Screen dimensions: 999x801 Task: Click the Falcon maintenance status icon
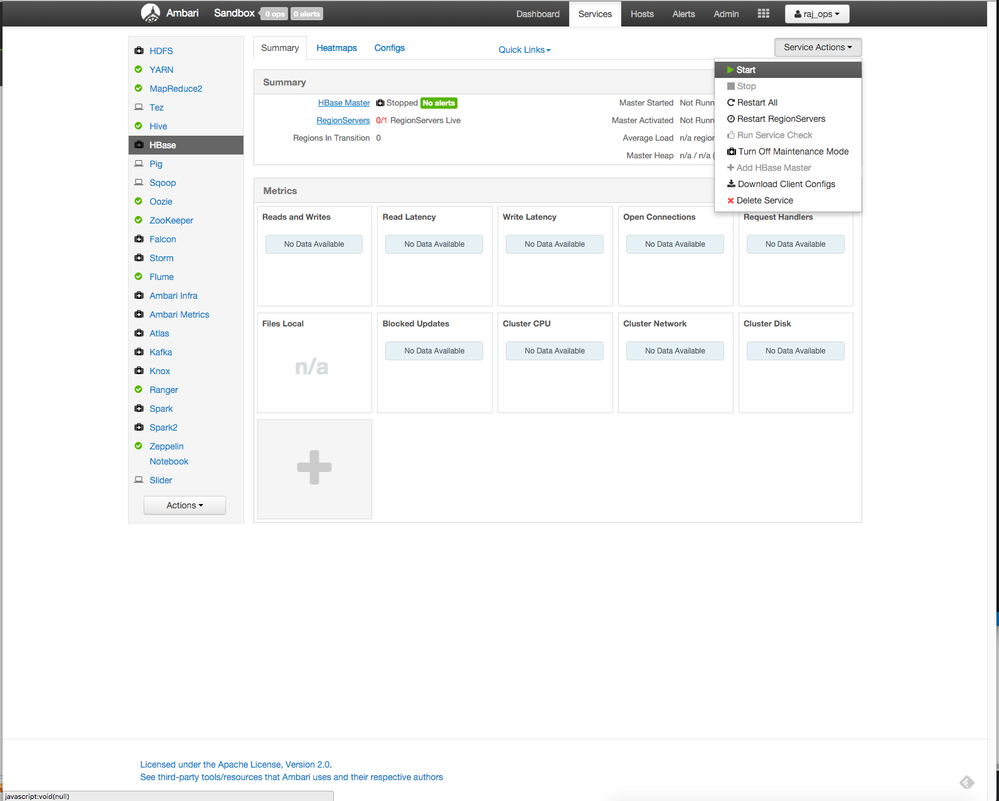coord(138,239)
